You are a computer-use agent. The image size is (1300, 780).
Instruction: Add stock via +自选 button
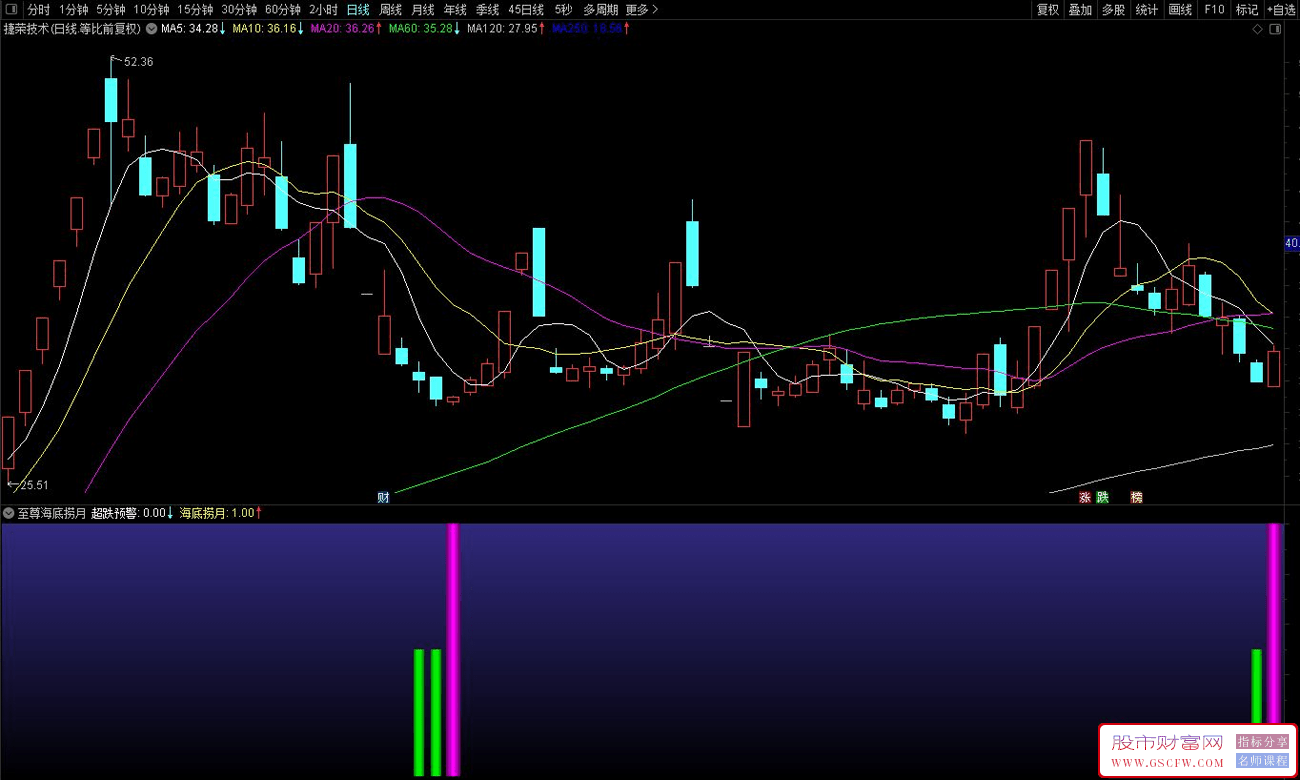point(1280,9)
